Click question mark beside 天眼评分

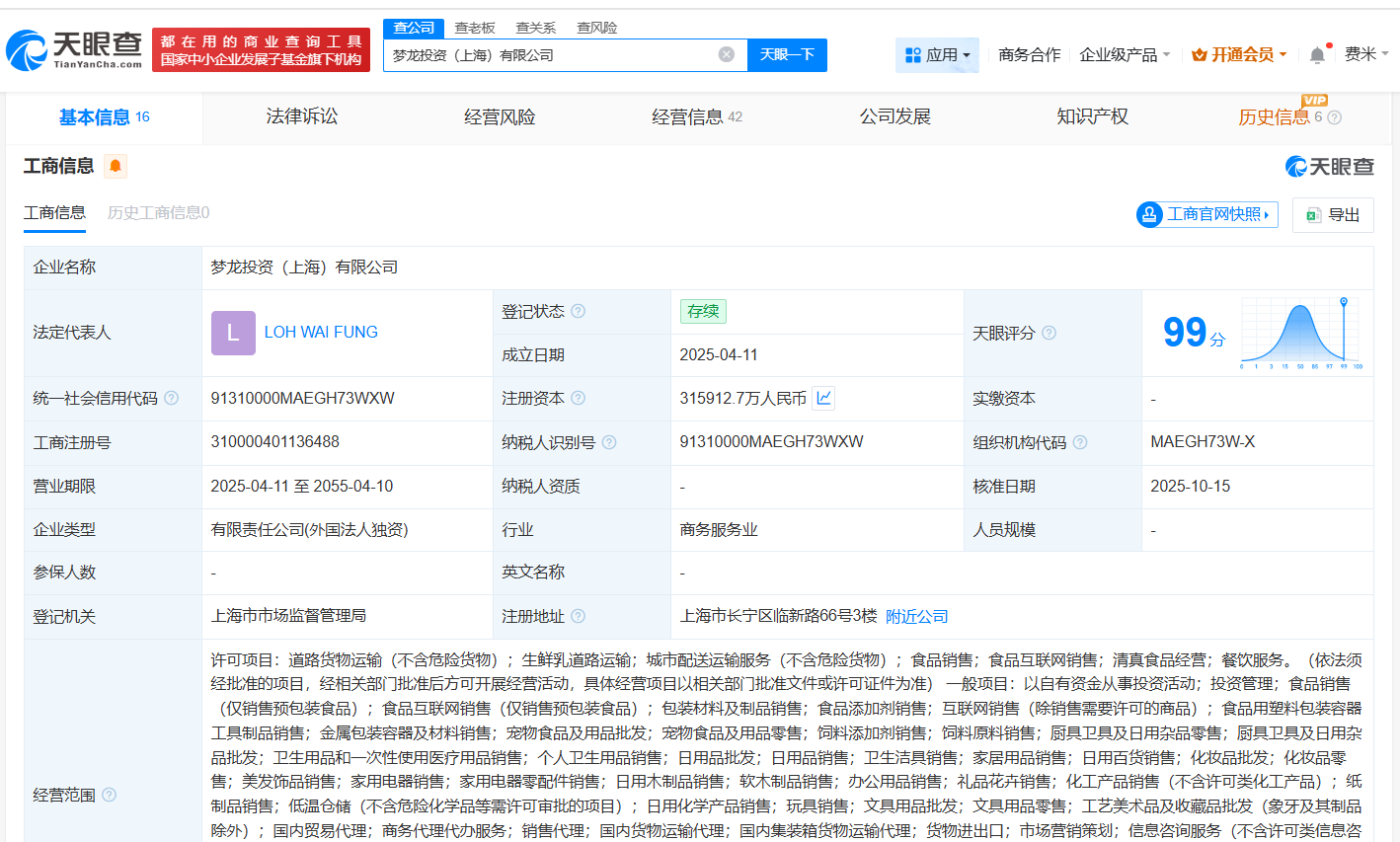point(1050,333)
